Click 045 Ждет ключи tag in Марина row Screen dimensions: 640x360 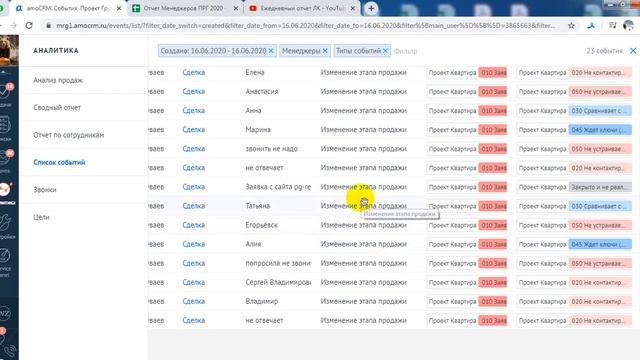(600, 130)
